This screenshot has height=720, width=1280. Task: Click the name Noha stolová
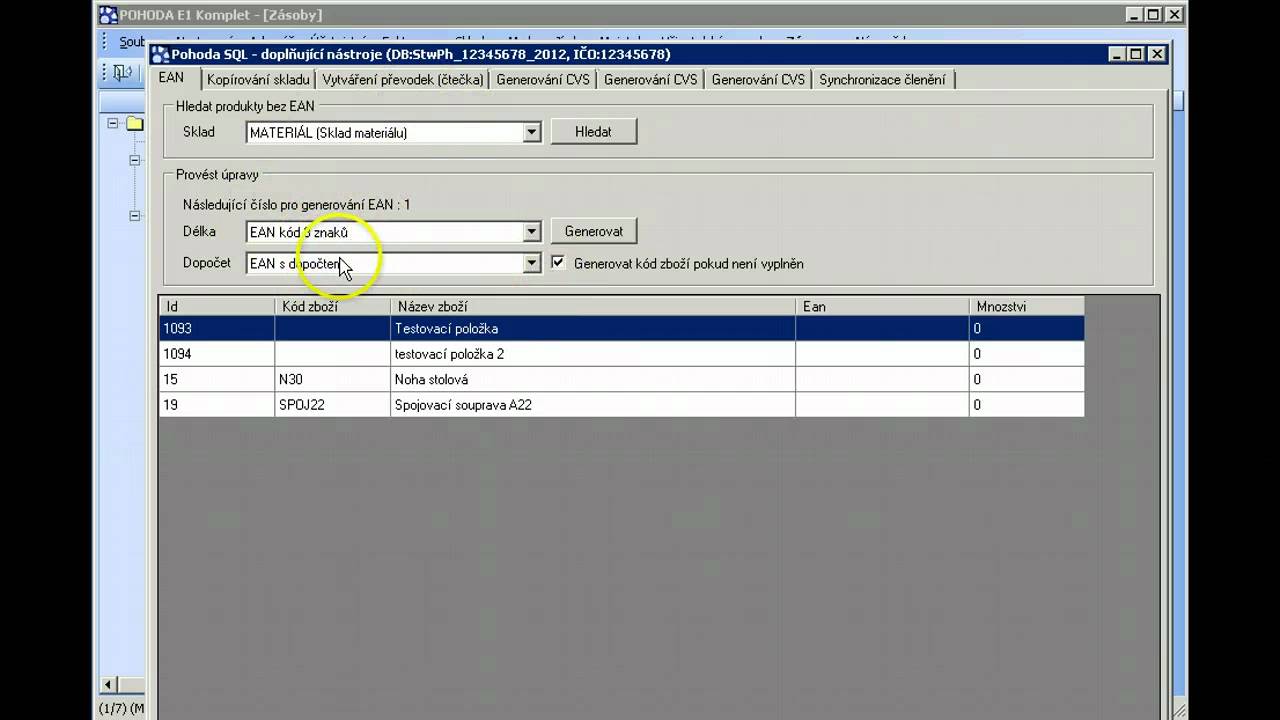pos(431,380)
